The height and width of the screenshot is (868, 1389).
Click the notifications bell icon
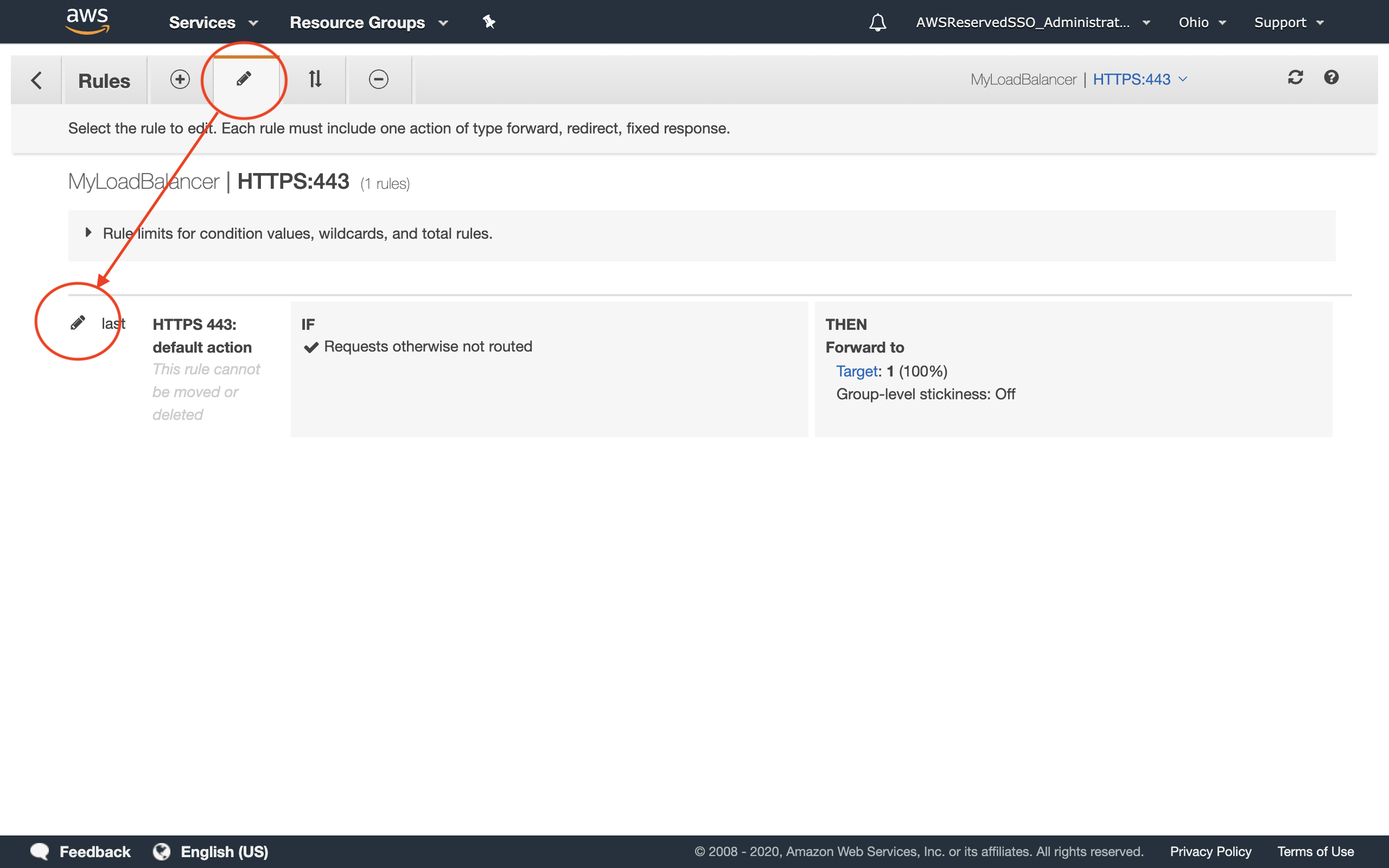877,22
